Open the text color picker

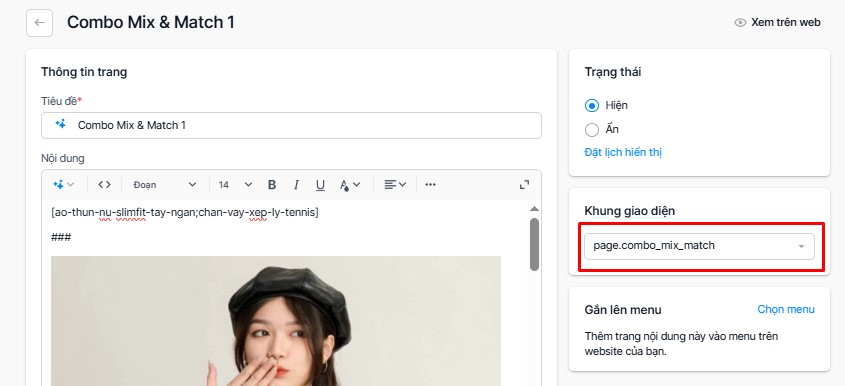click(x=350, y=185)
